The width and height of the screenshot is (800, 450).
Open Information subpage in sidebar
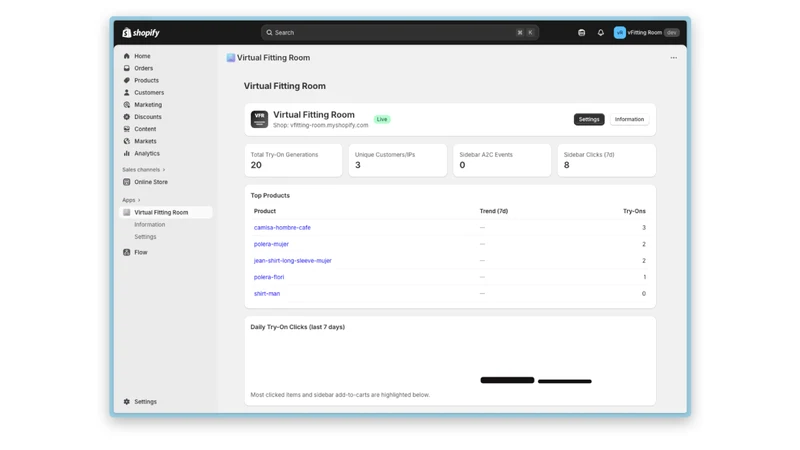pos(149,225)
